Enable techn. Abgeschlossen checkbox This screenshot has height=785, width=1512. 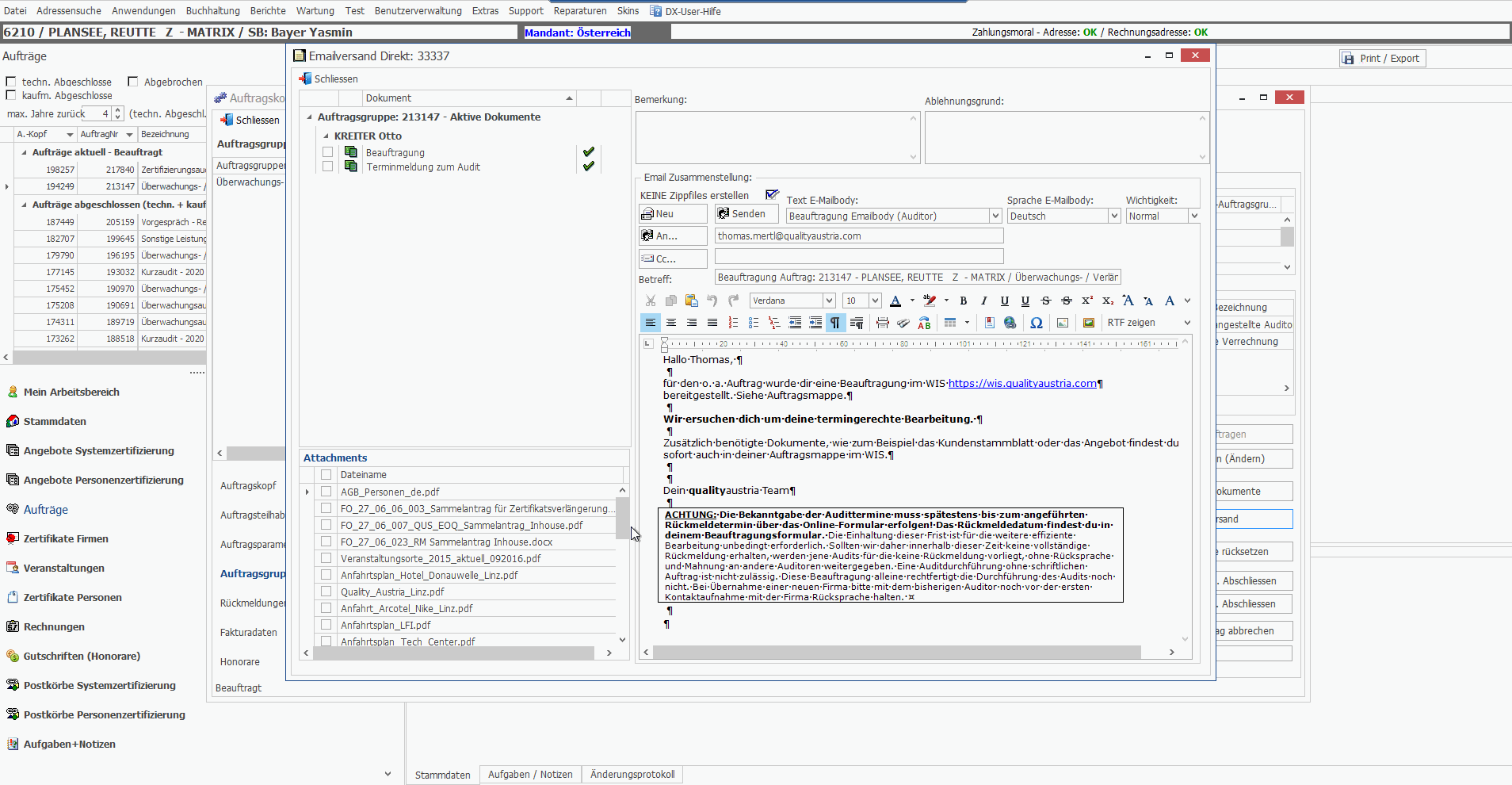click(11, 82)
